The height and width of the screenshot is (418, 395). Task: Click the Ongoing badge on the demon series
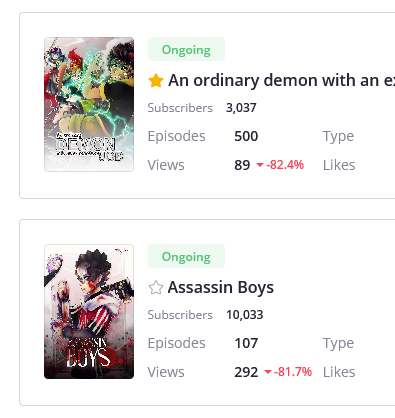pos(186,49)
